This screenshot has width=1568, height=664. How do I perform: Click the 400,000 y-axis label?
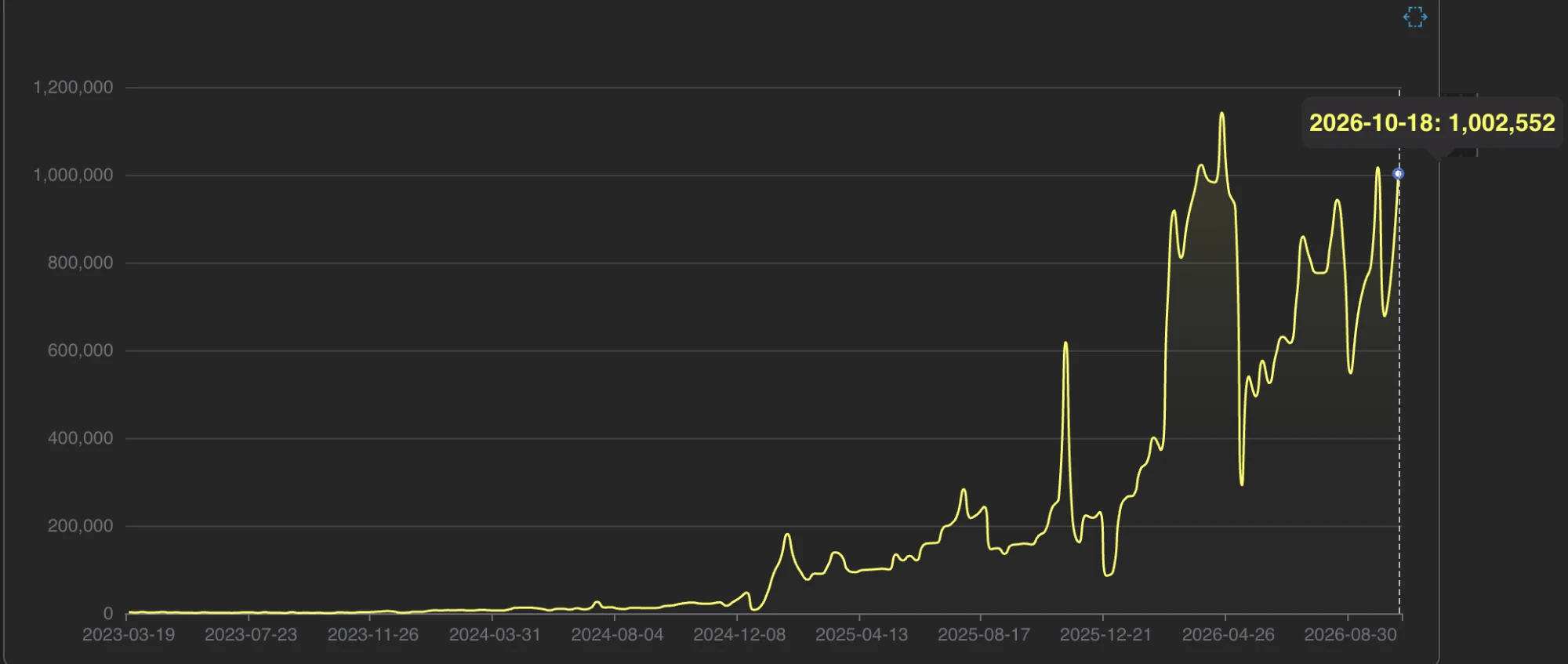click(80, 438)
